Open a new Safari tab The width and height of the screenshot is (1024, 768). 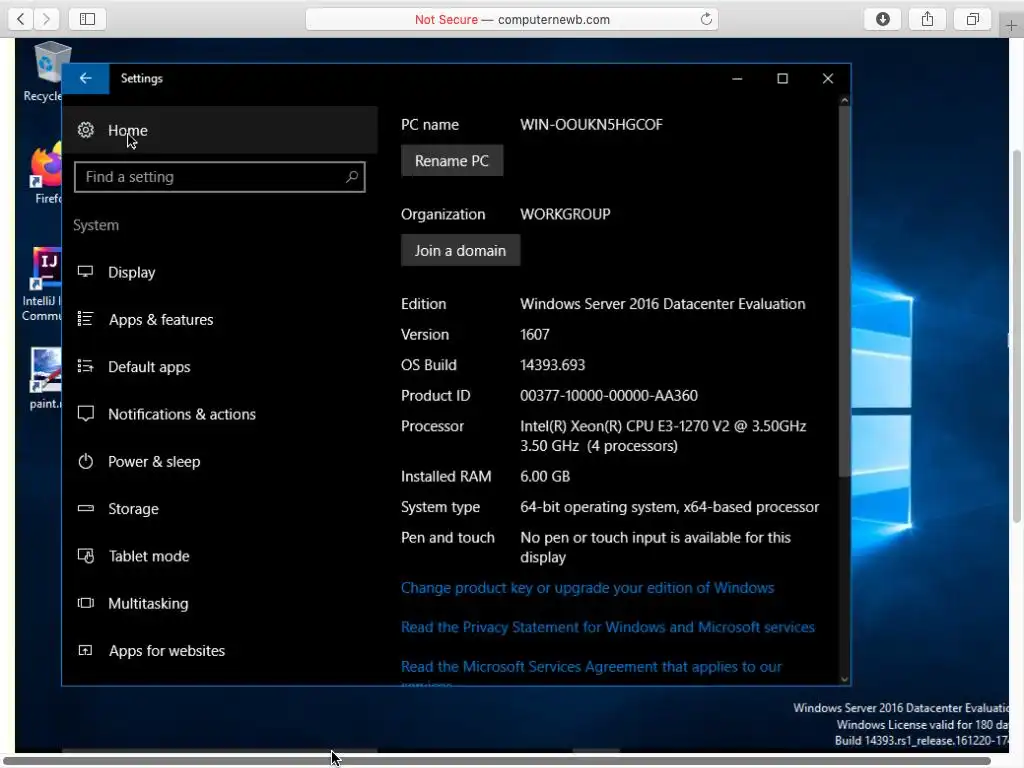[1011, 25]
